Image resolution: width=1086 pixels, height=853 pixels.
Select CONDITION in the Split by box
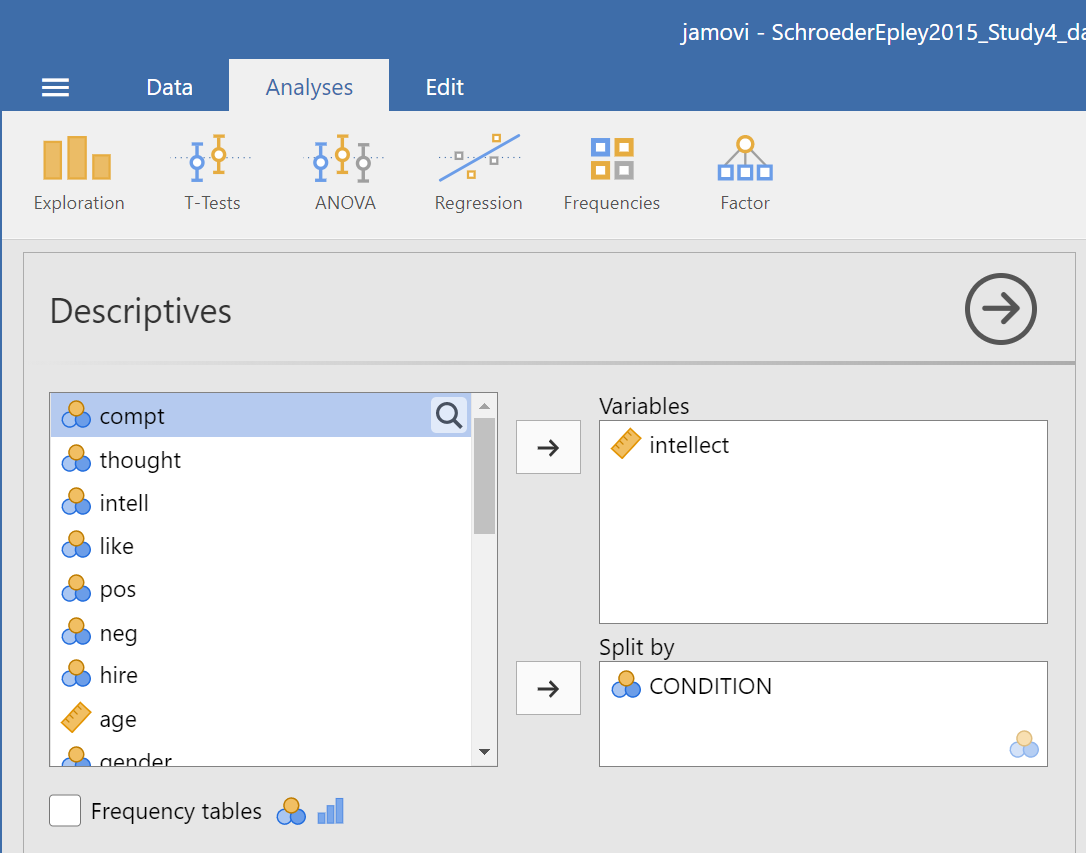[709, 686]
